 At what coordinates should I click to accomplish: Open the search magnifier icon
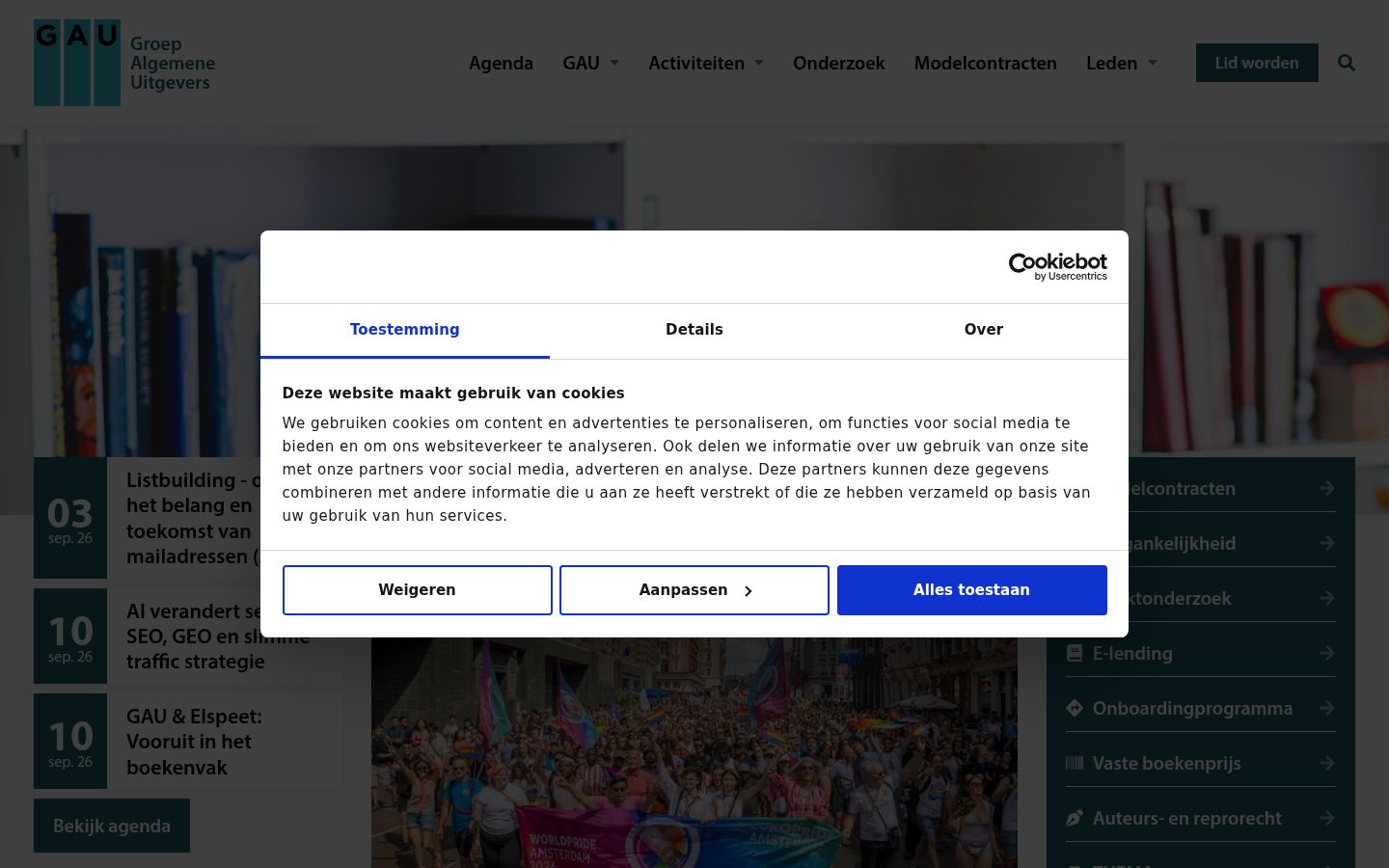pyautogui.click(x=1347, y=63)
